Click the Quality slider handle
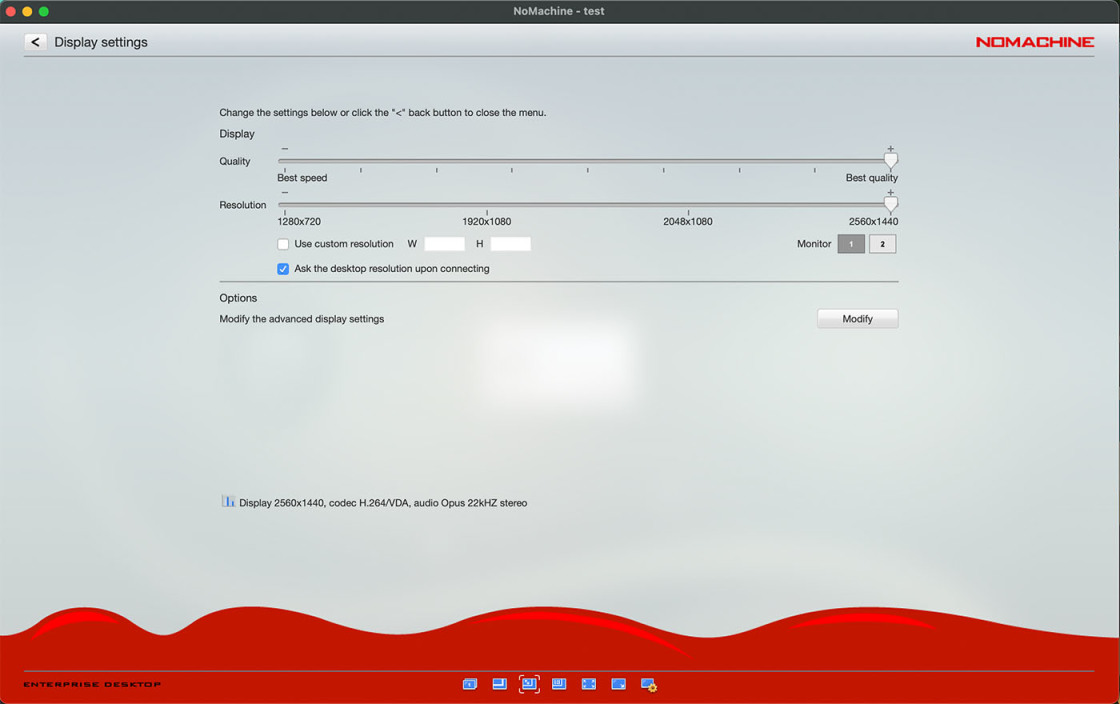The height and width of the screenshot is (704, 1120). click(x=890, y=160)
